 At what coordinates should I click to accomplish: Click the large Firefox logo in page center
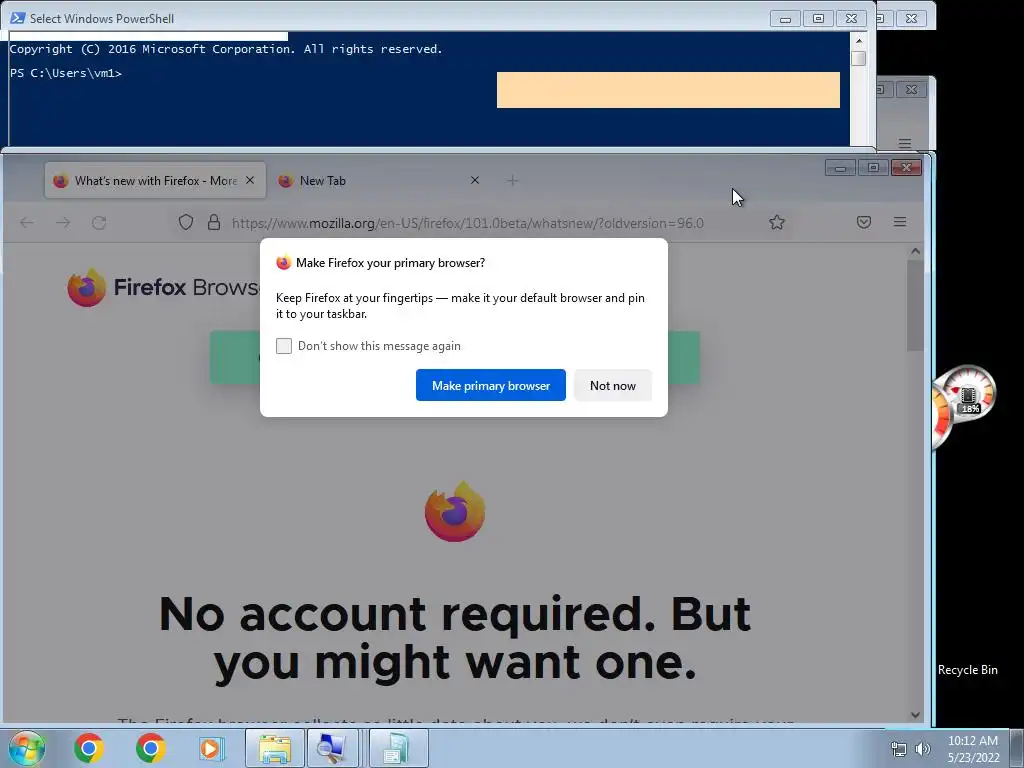[x=455, y=511]
